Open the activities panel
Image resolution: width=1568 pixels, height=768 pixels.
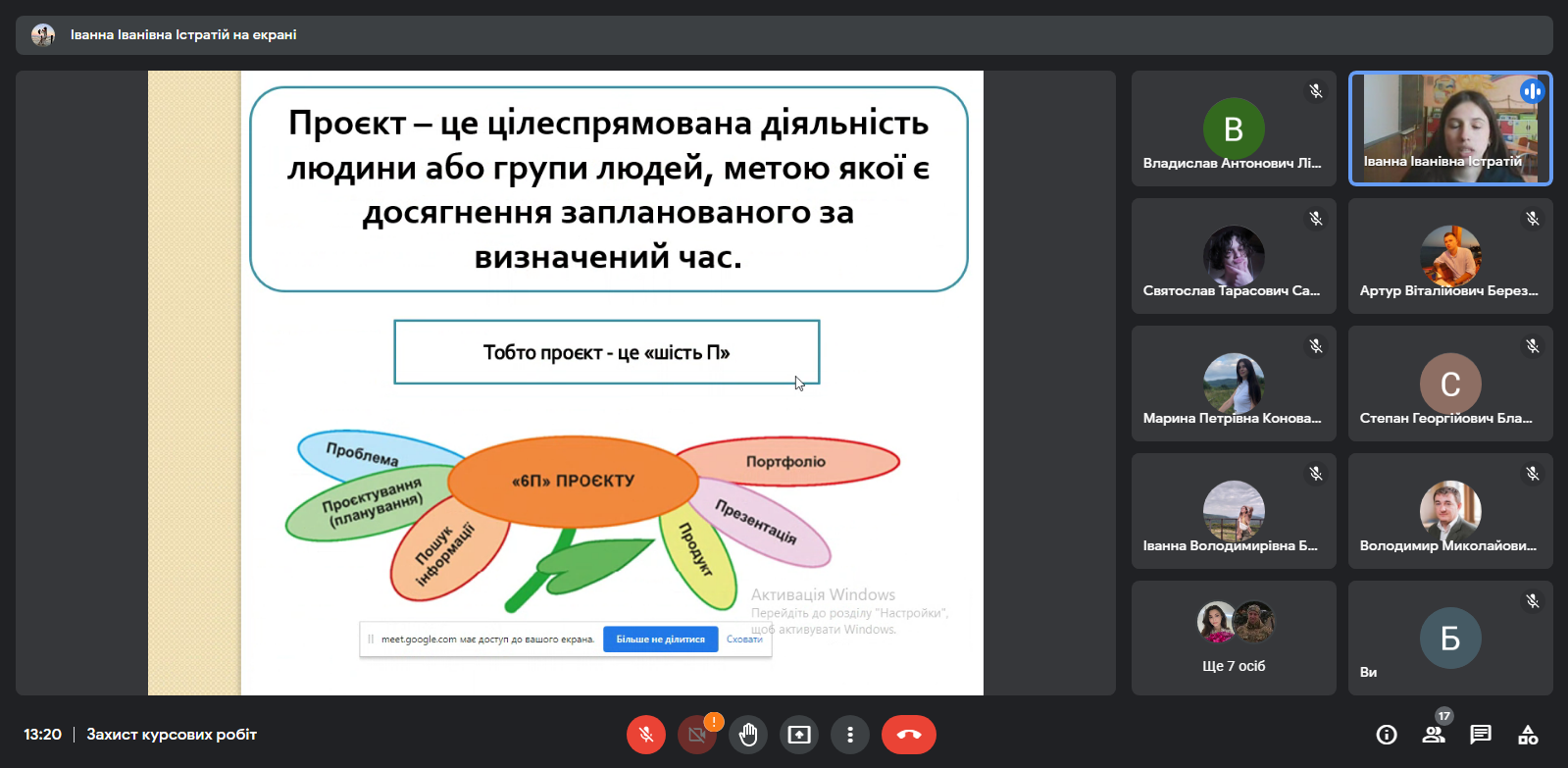point(1528,735)
